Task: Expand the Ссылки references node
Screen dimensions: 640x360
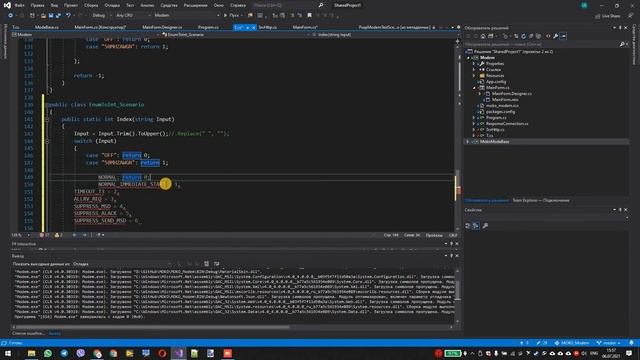Action: [474, 70]
